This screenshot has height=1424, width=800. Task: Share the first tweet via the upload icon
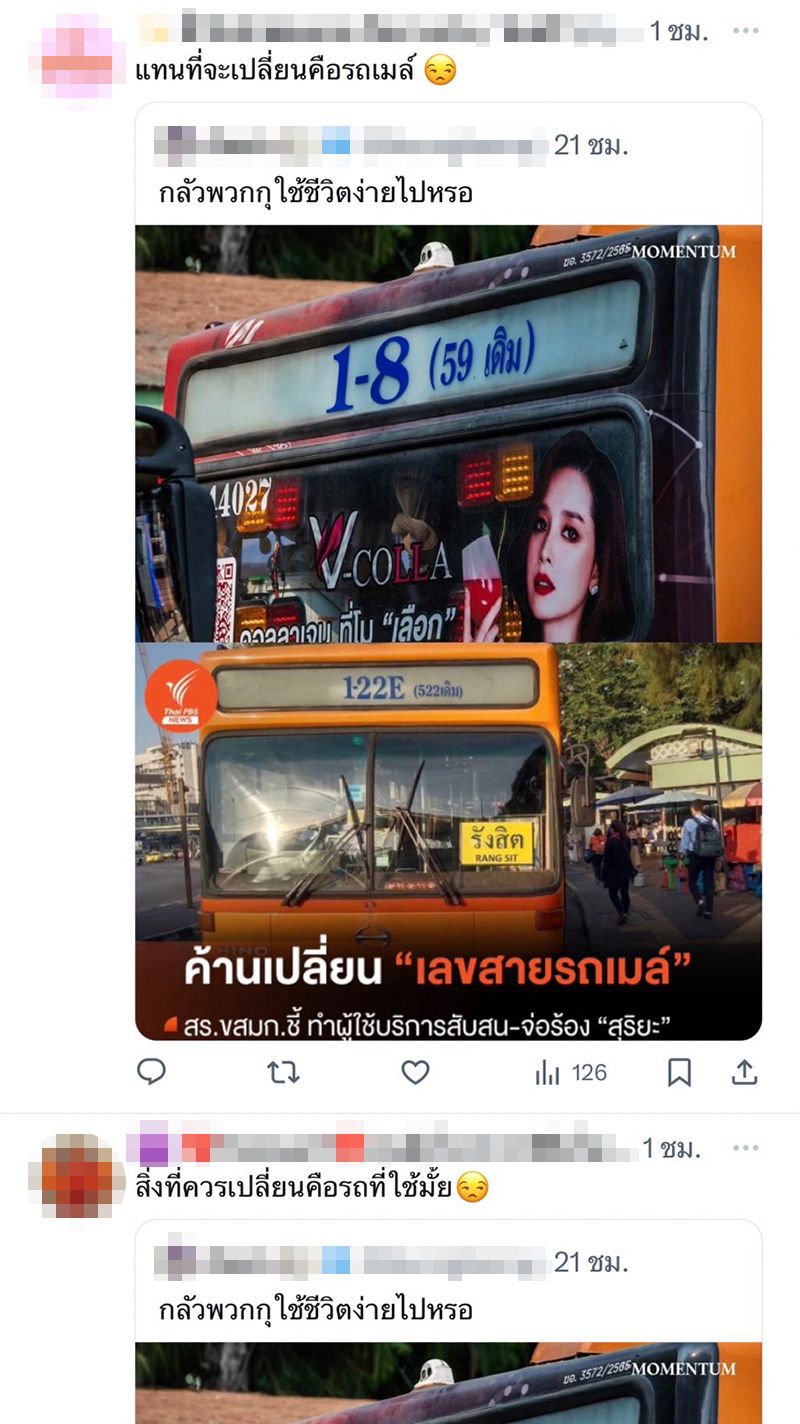click(x=745, y=1072)
